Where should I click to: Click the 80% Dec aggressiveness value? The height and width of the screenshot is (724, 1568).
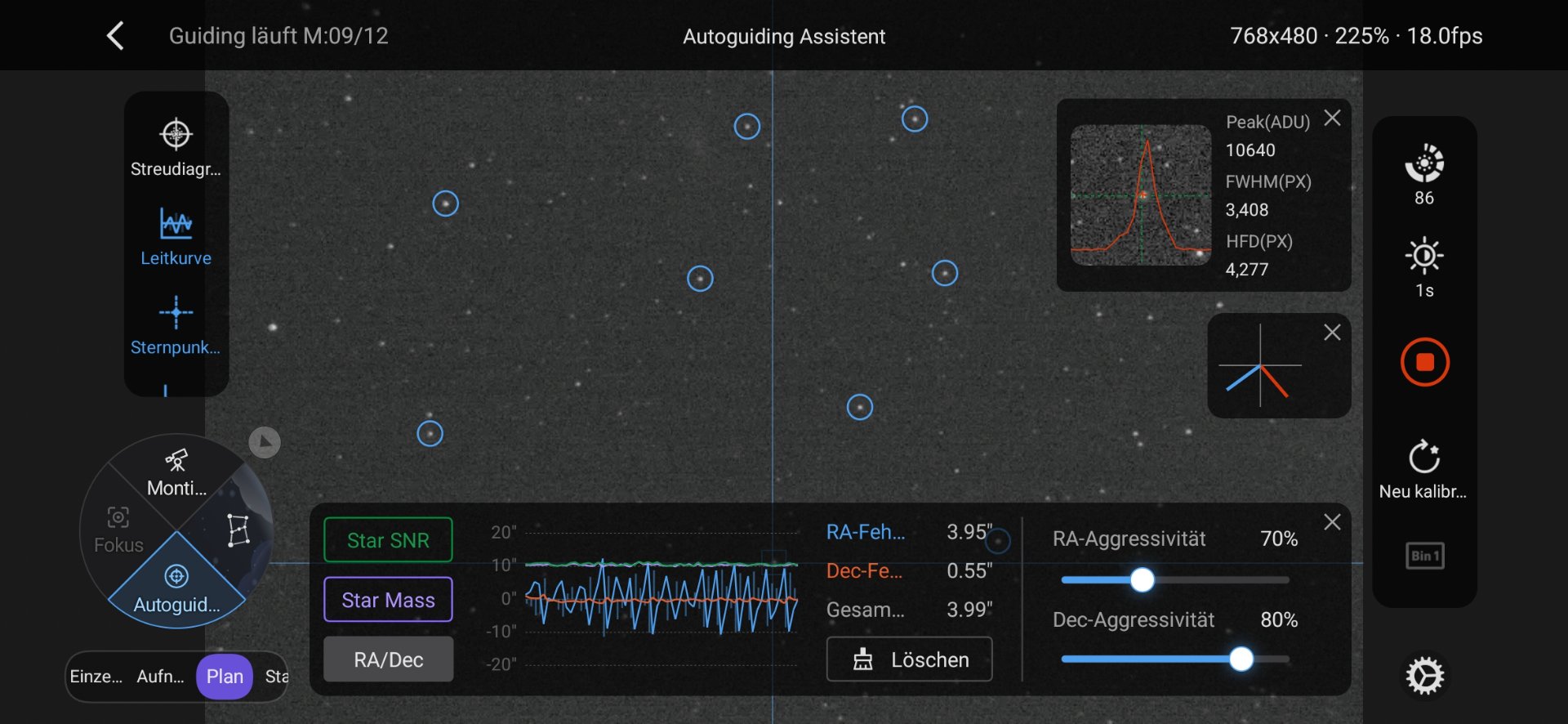(1279, 619)
